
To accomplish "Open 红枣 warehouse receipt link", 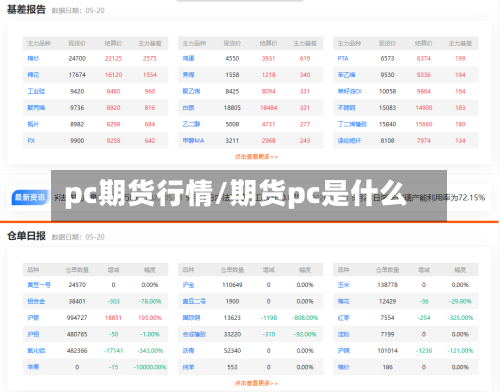I will tap(343, 318).
